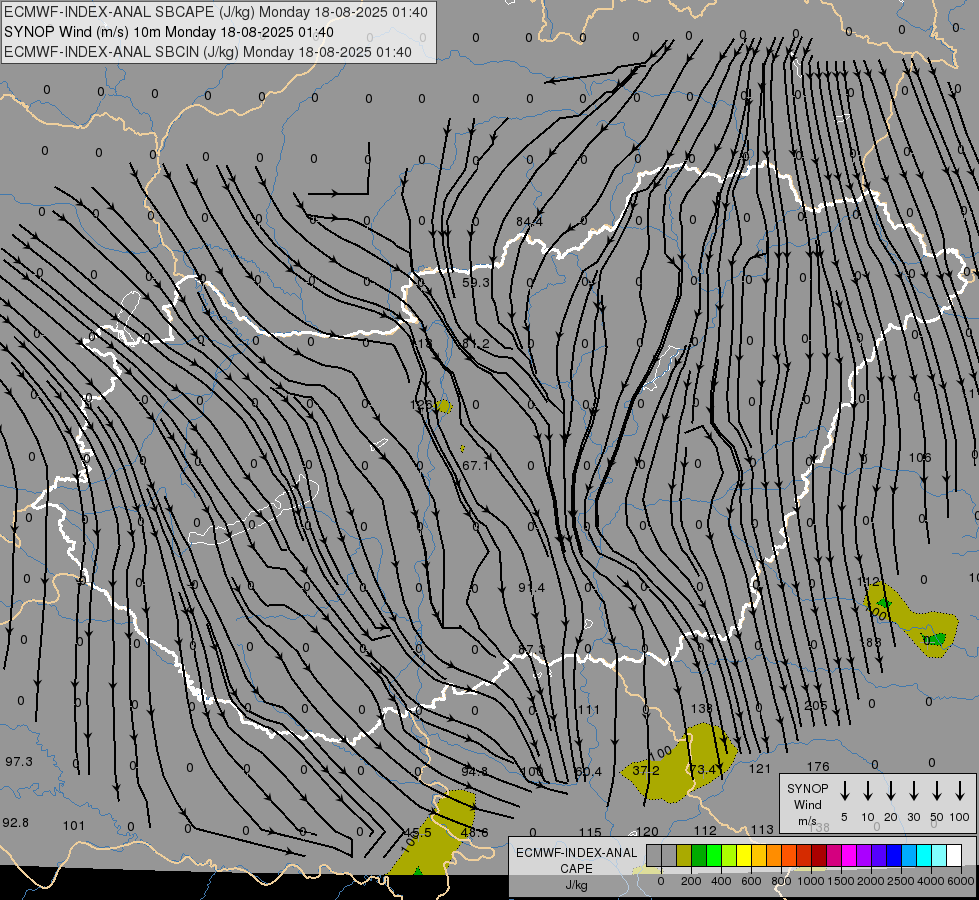Click the 97.3 value at left edge
The image size is (979, 900).
coord(19,762)
